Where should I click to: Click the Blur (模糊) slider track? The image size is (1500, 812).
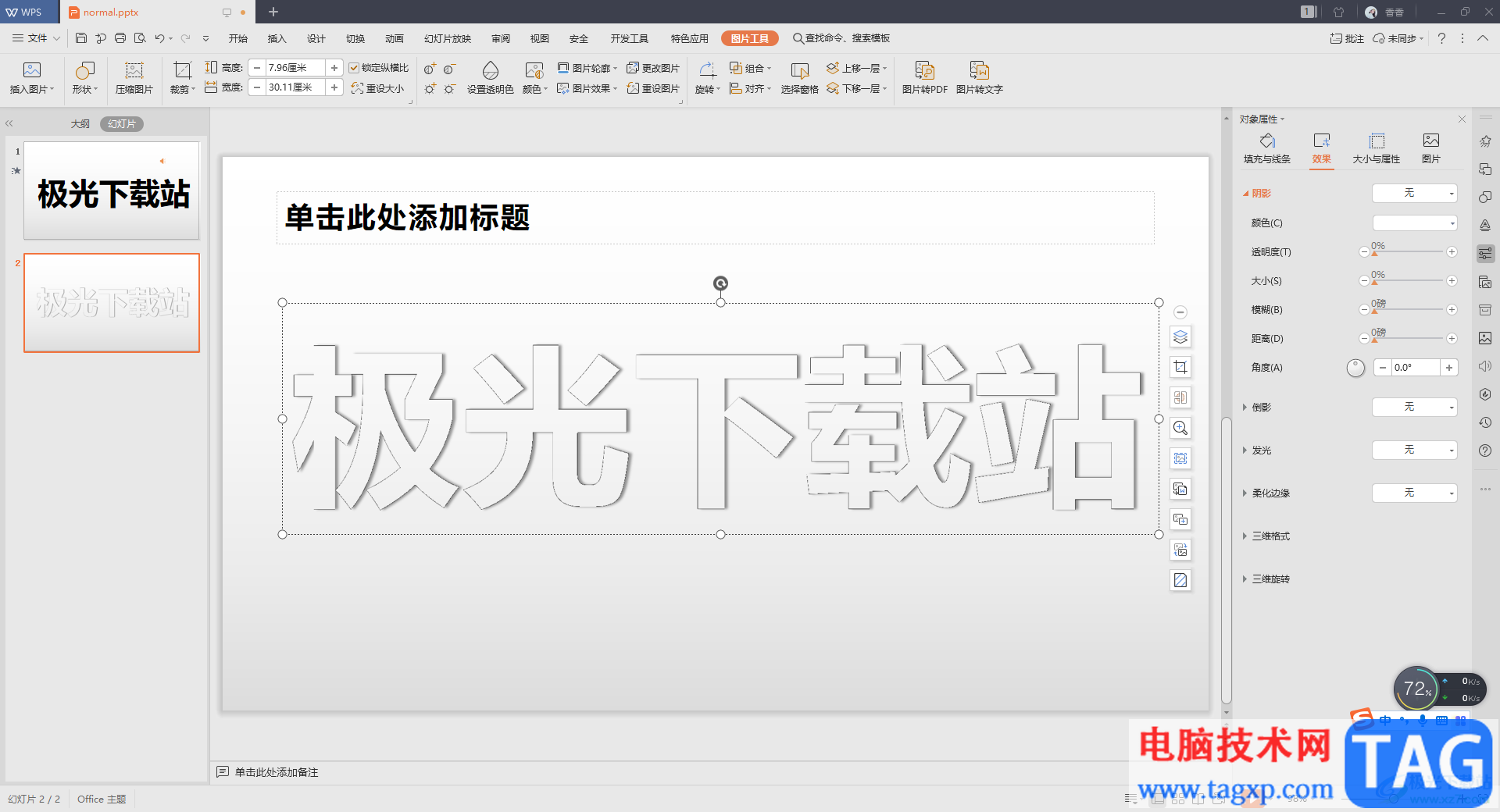click(1407, 310)
